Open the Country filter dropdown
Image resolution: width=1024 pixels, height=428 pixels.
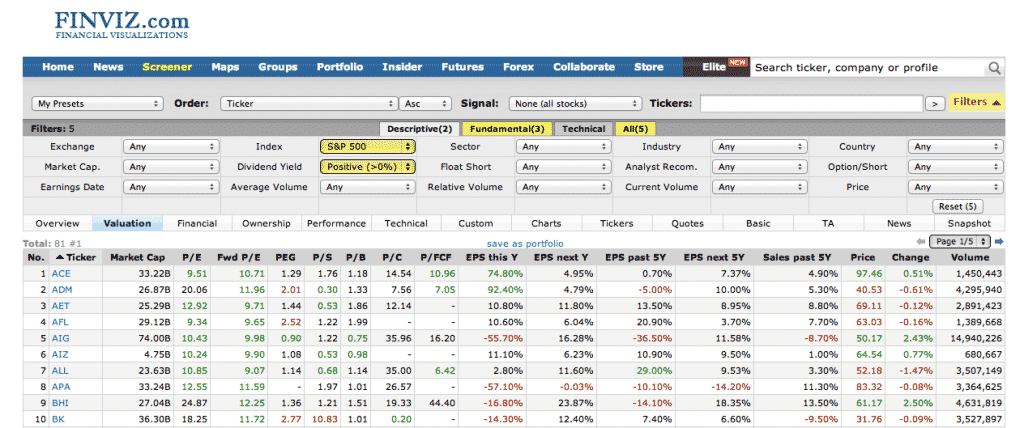tap(955, 146)
